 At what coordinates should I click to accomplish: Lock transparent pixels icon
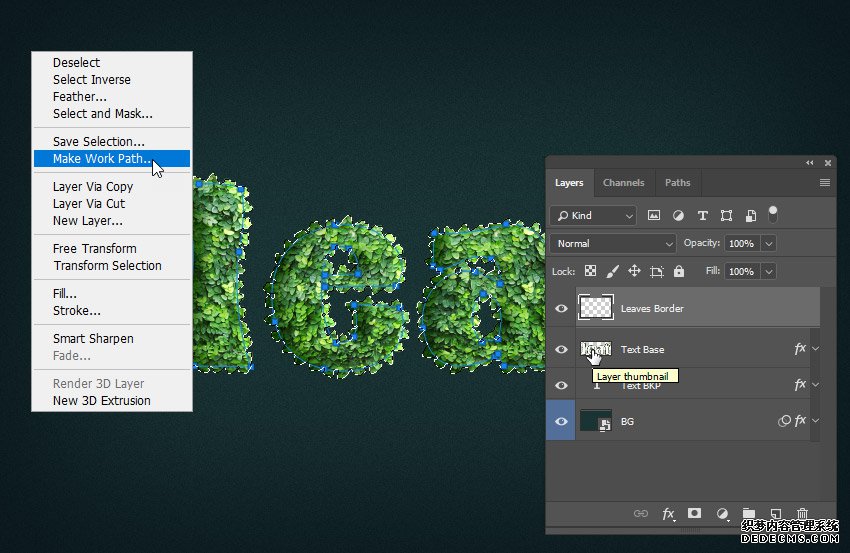590,271
